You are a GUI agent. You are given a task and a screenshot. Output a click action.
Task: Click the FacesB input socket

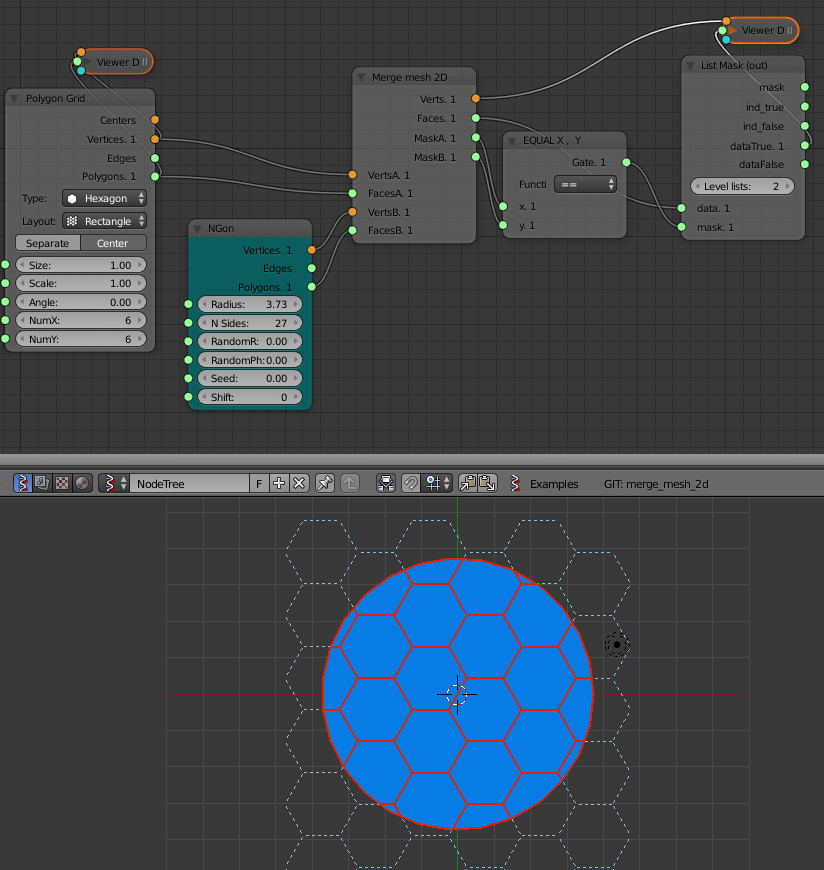(352, 230)
